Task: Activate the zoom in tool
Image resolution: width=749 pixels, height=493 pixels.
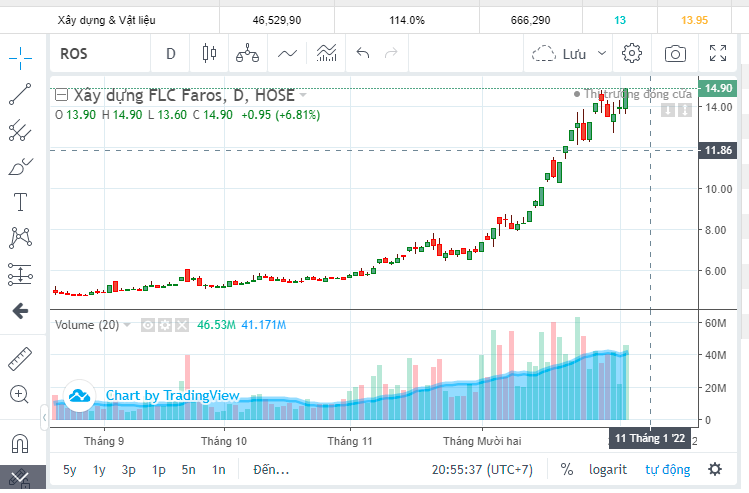Action: click(x=20, y=395)
